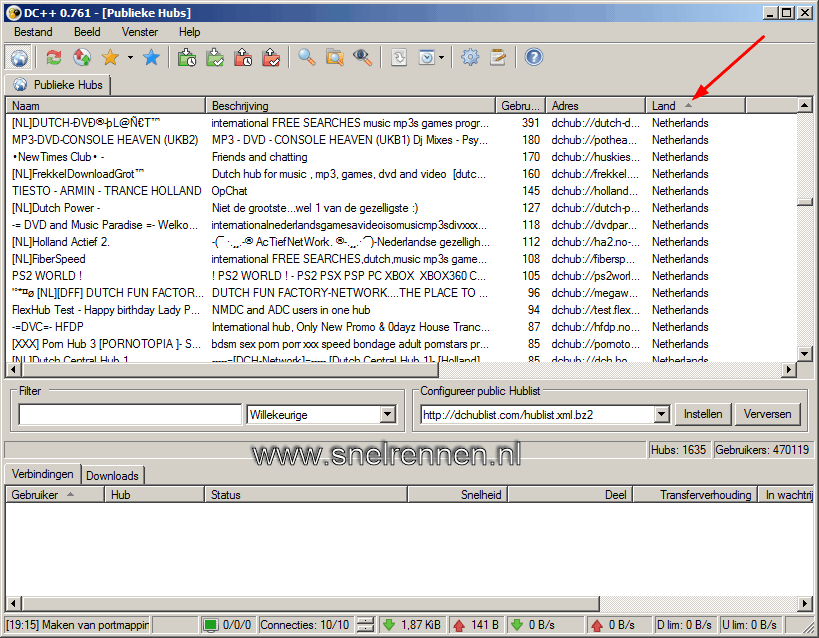Click the Instellen button

pyautogui.click(x=703, y=414)
